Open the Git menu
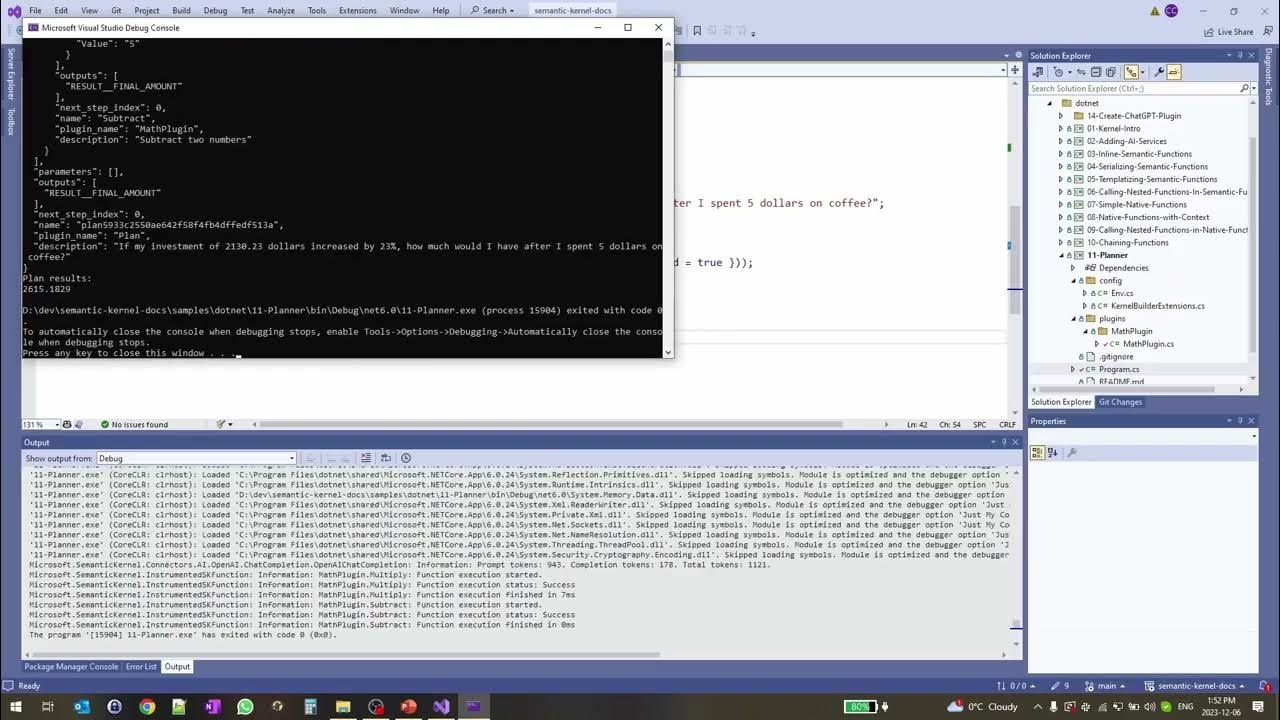This screenshot has height=720, width=1280. pos(117,10)
